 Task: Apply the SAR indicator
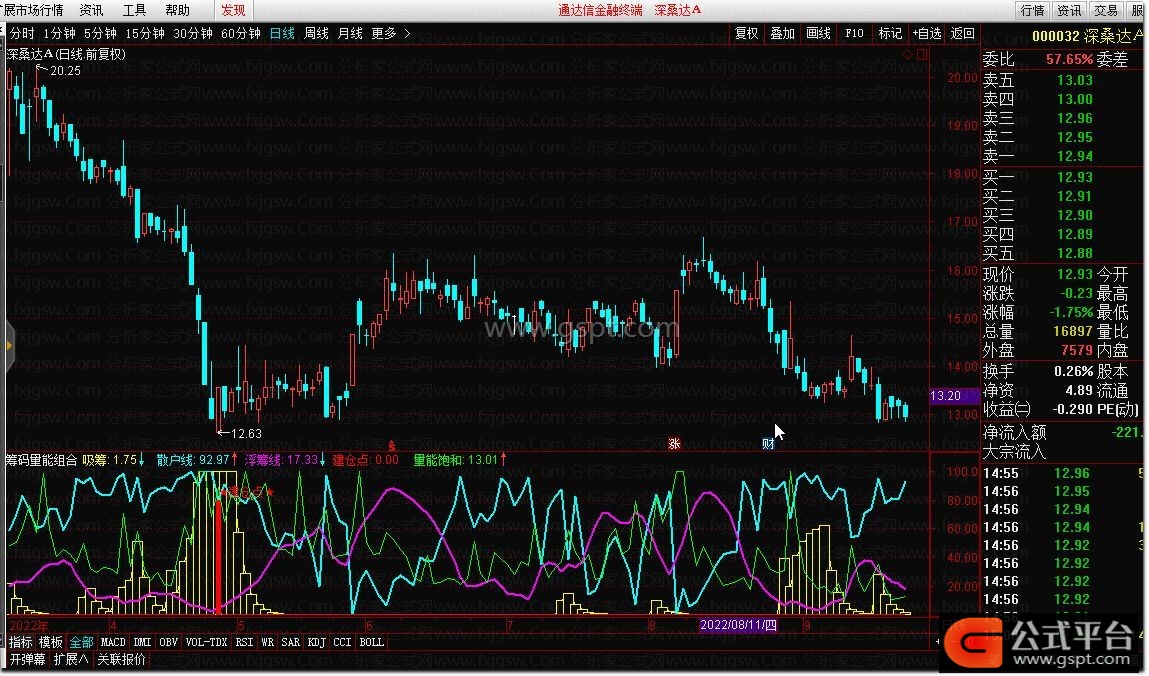[x=290, y=642]
